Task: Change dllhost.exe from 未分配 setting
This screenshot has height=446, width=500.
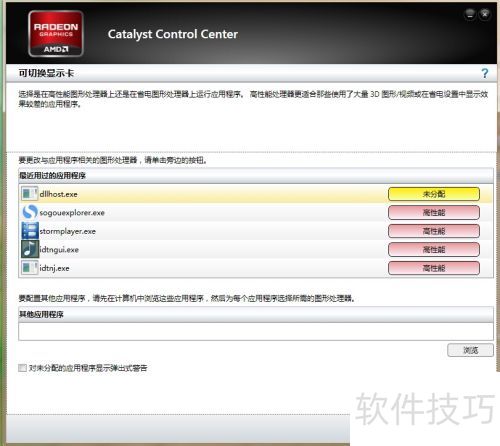Action: pyautogui.click(x=434, y=194)
